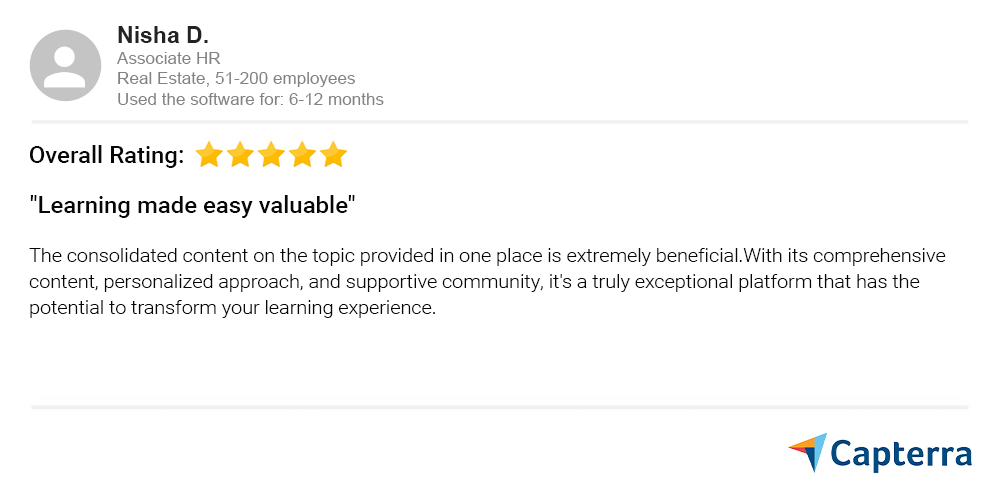Screen dimensions: 1000x495
Task: Click the first rating star
Action: click(208, 155)
